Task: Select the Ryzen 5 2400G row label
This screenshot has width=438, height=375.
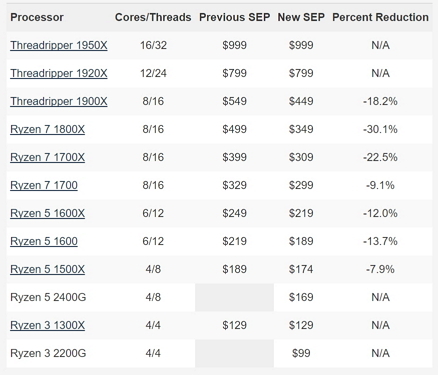Action: (x=48, y=297)
